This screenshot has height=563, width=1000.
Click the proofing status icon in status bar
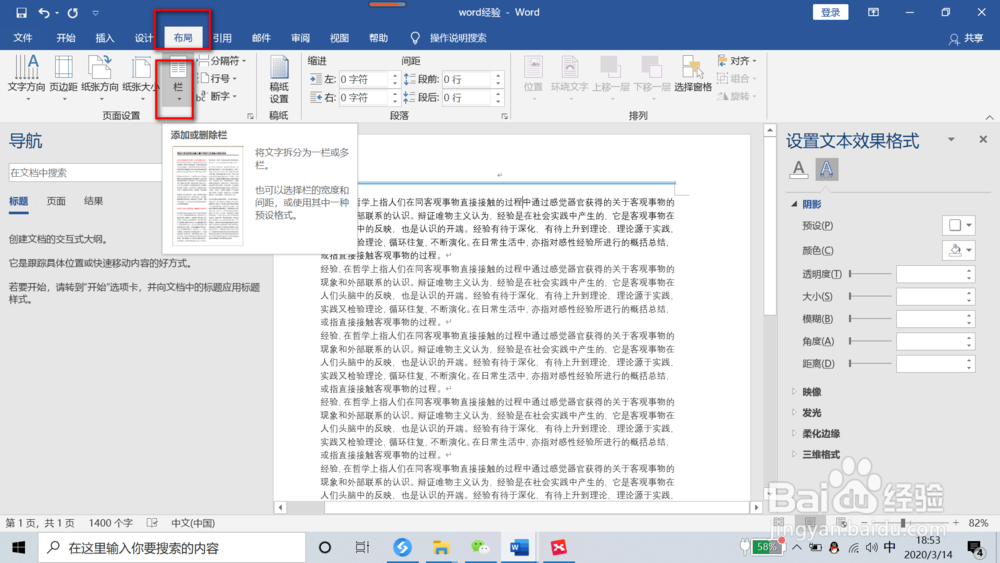click(x=152, y=523)
